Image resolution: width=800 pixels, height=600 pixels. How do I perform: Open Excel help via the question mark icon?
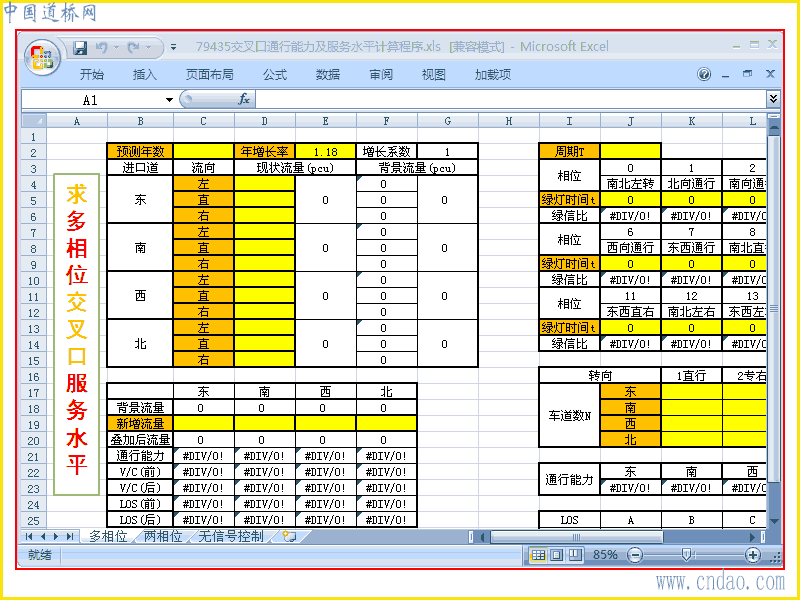704,74
